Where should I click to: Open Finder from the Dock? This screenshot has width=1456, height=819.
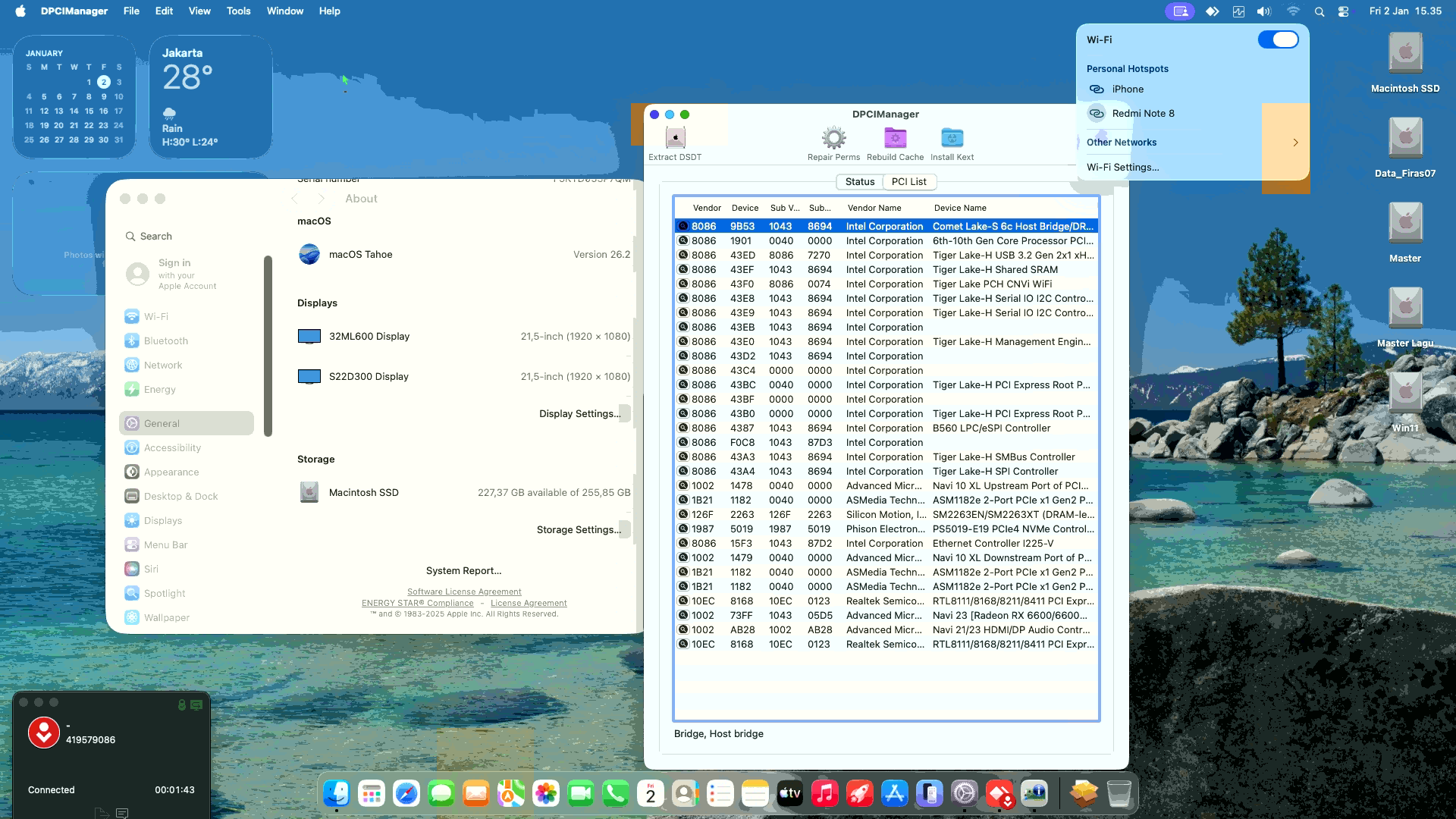click(x=337, y=794)
